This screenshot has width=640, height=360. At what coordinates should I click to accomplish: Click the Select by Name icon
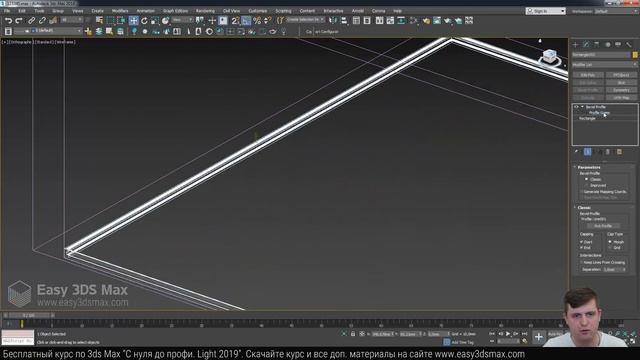(99, 20)
